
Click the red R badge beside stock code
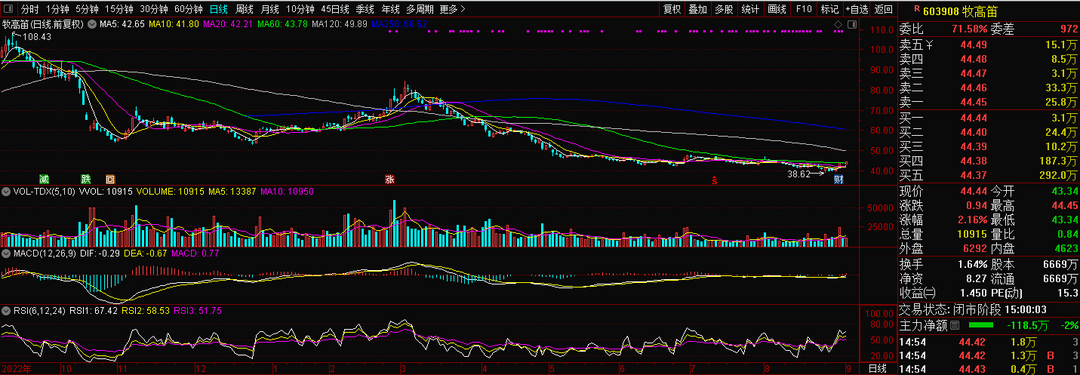(917, 9)
